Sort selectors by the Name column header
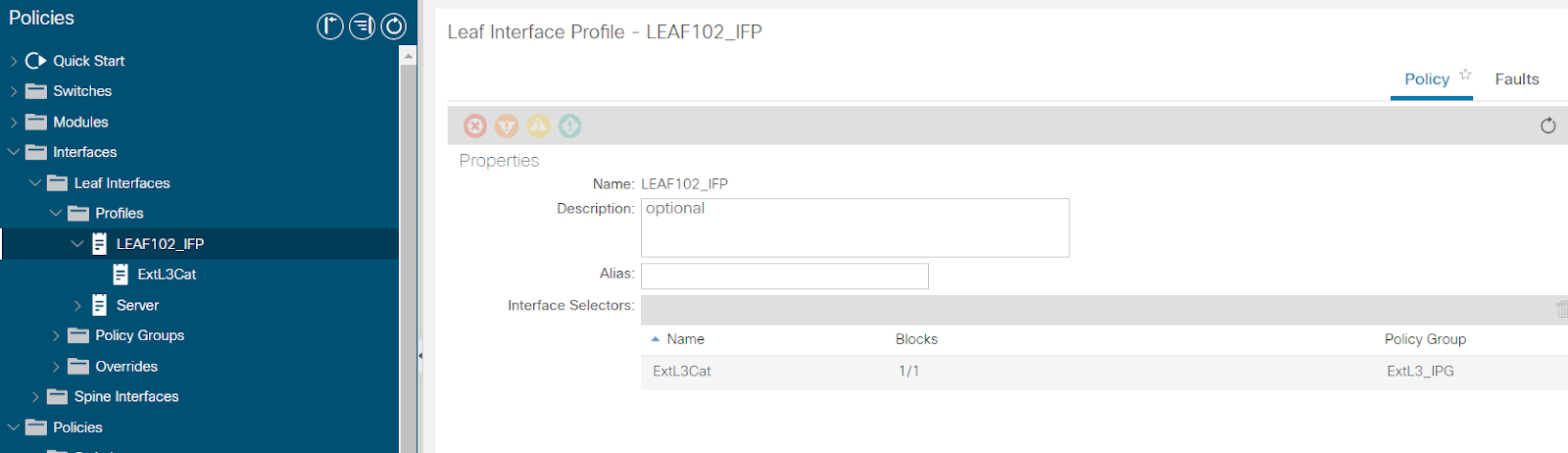 (x=685, y=339)
